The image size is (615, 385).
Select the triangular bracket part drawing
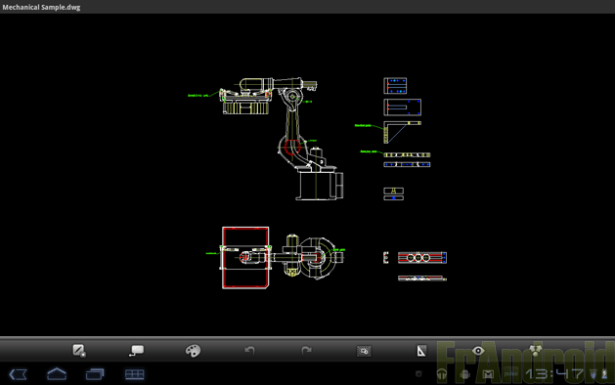click(402, 132)
